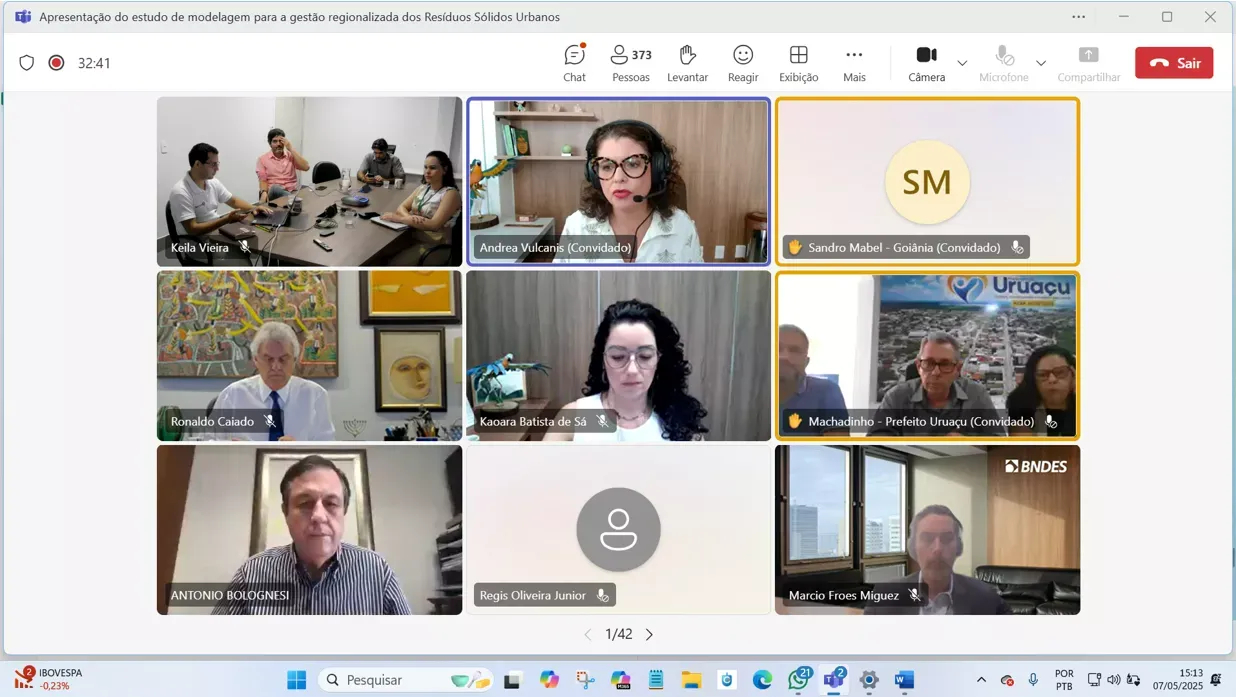Open the title bar ellipsis menu
The height and width of the screenshot is (697, 1236).
[x=1078, y=17]
